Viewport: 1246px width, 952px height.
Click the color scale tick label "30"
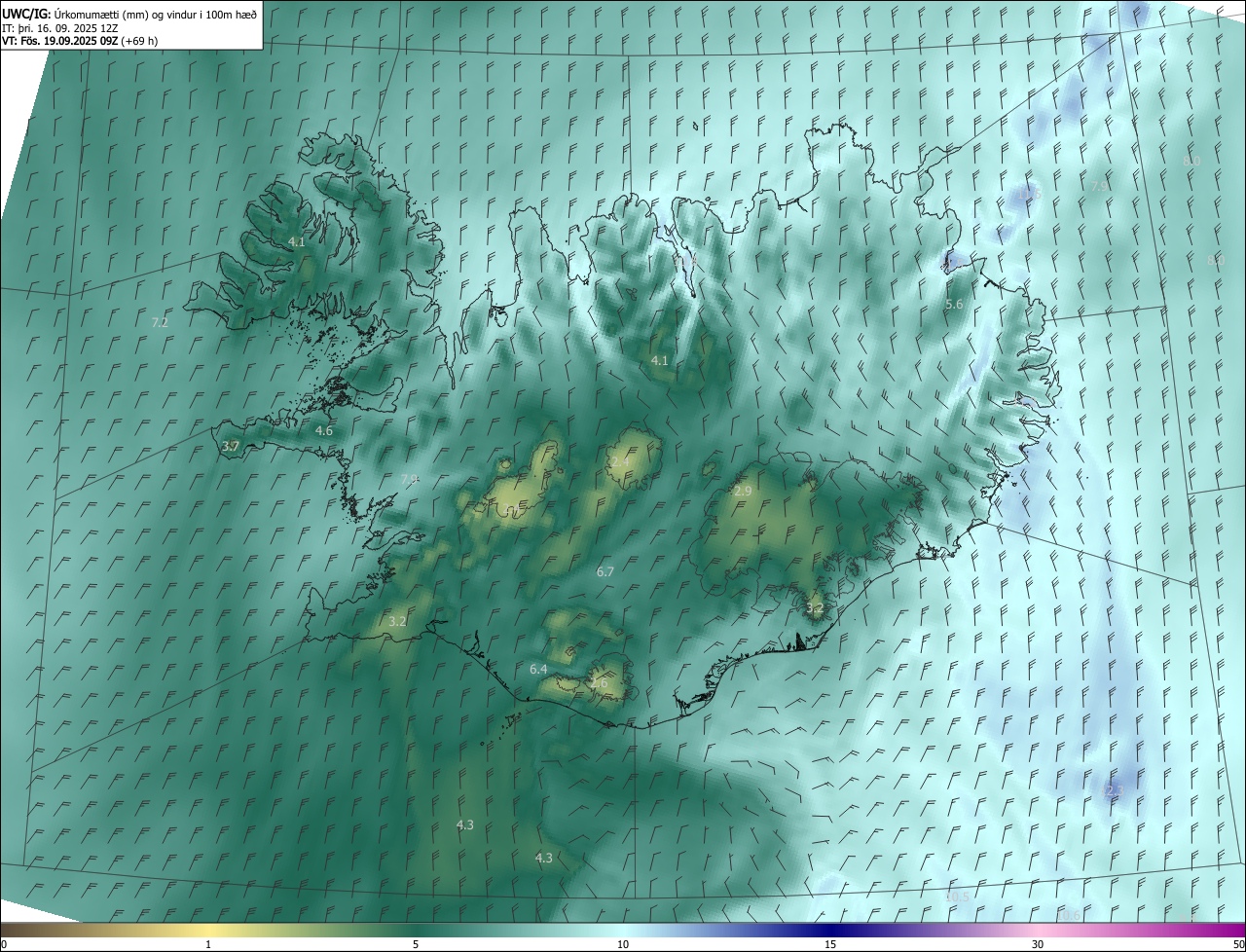click(1038, 944)
